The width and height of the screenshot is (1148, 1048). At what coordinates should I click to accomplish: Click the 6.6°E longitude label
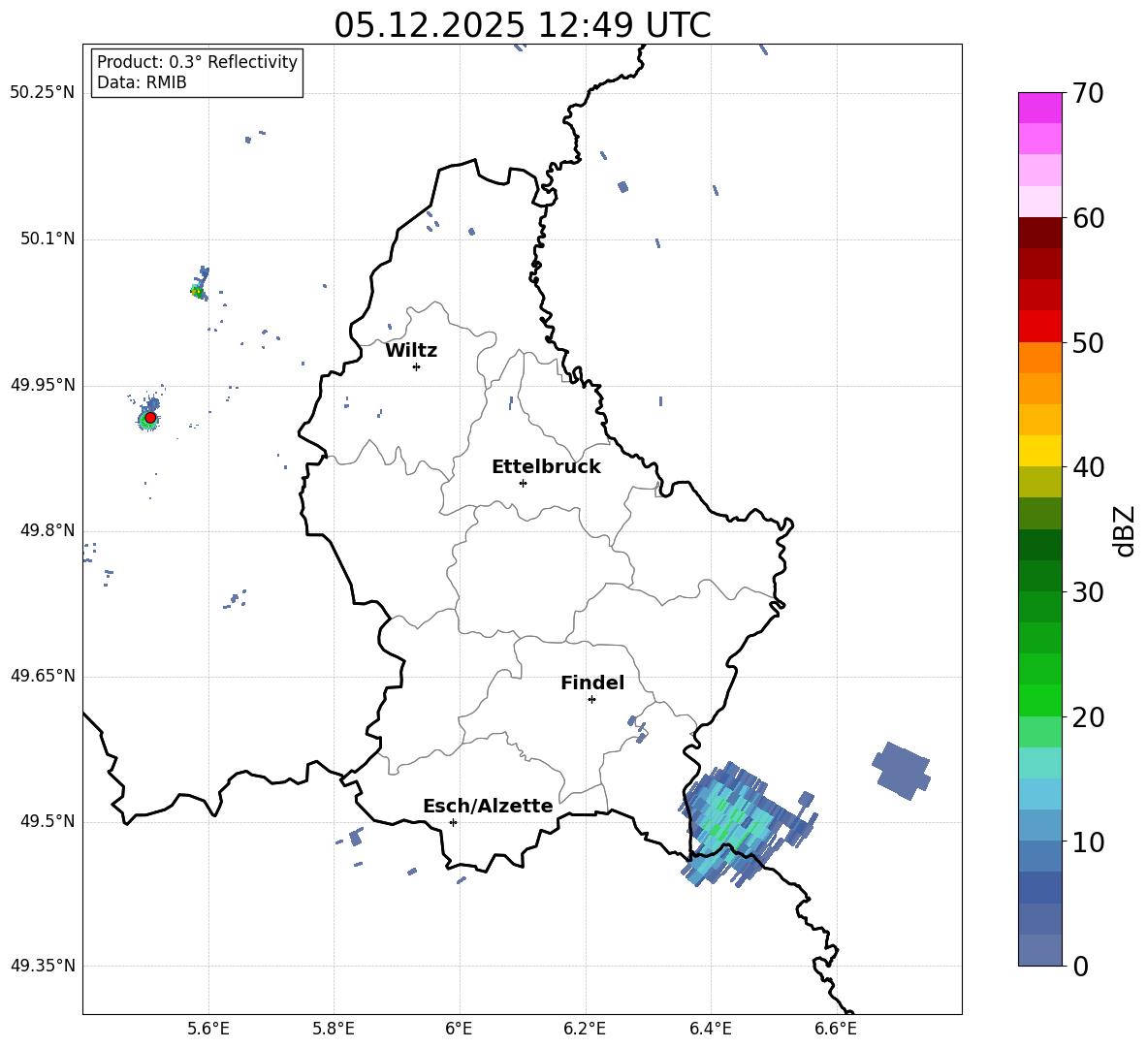pyautogui.click(x=836, y=1029)
